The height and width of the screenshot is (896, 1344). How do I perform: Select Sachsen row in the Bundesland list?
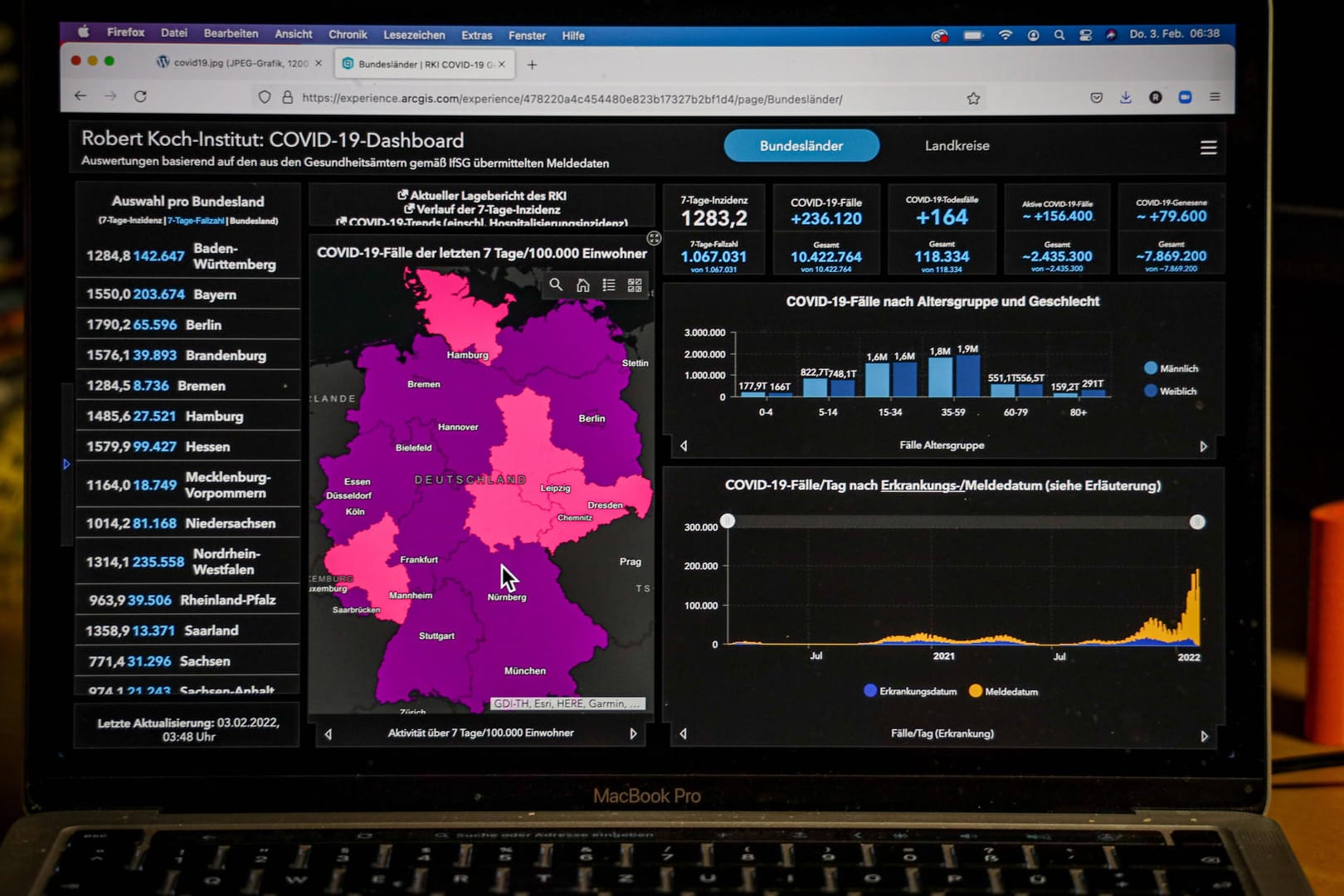[x=188, y=661]
